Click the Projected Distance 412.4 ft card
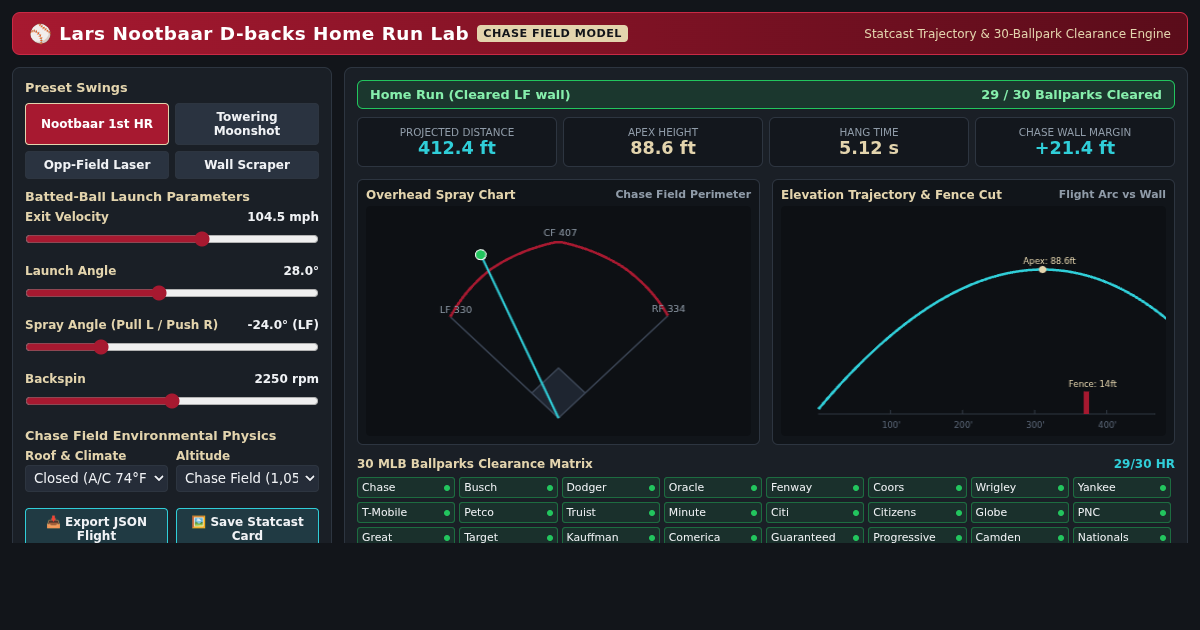The image size is (1200, 630). 457,142
